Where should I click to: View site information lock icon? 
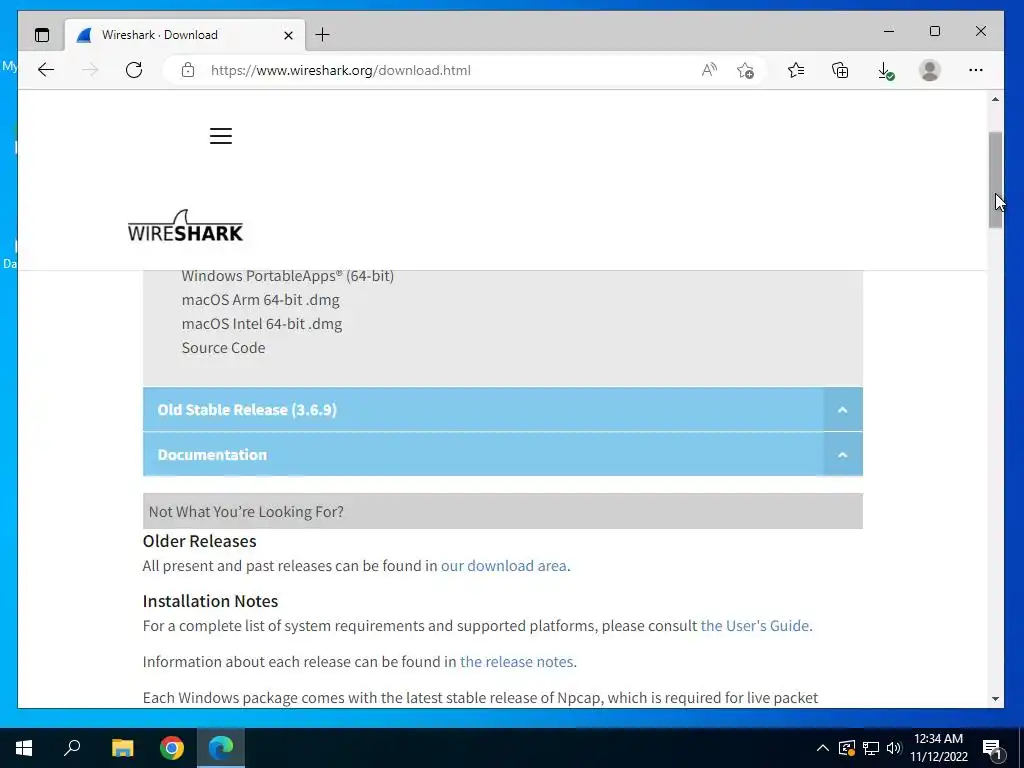(188, 70)
